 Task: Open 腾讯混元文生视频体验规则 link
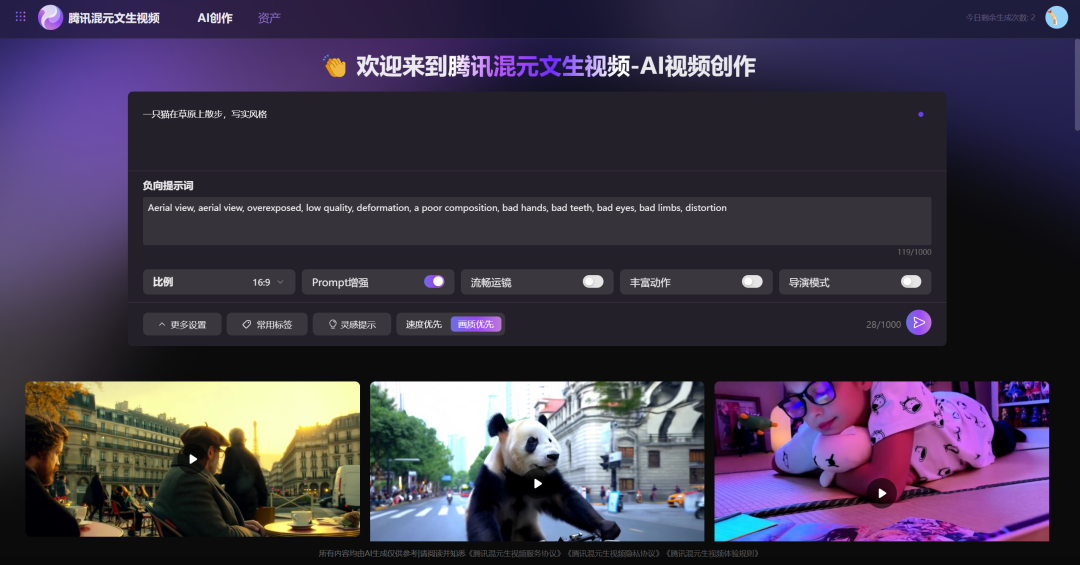714,553
